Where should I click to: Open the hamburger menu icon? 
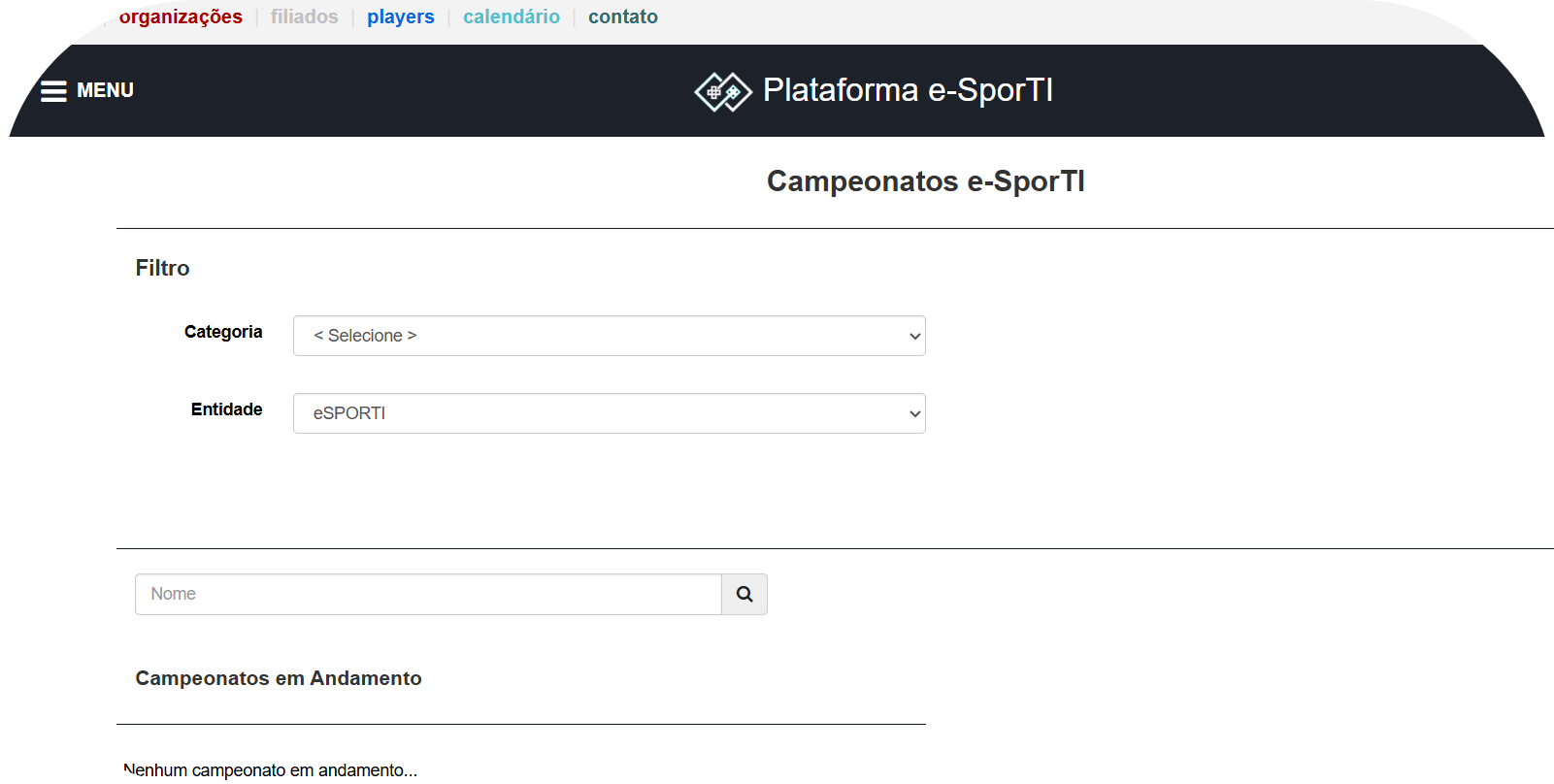pyautogui.click(x=53, y=91)
